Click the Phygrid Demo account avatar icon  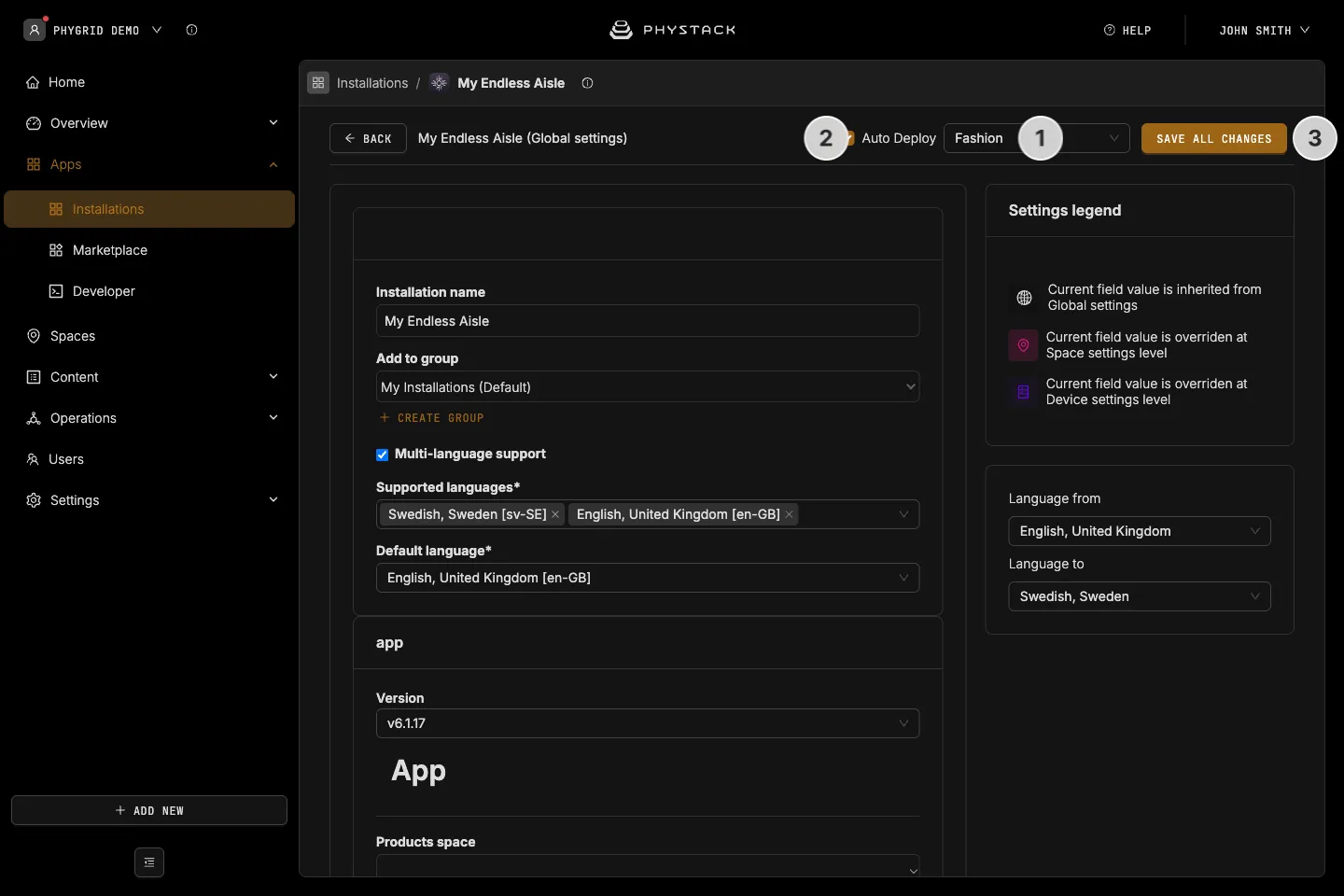[35, 30]
